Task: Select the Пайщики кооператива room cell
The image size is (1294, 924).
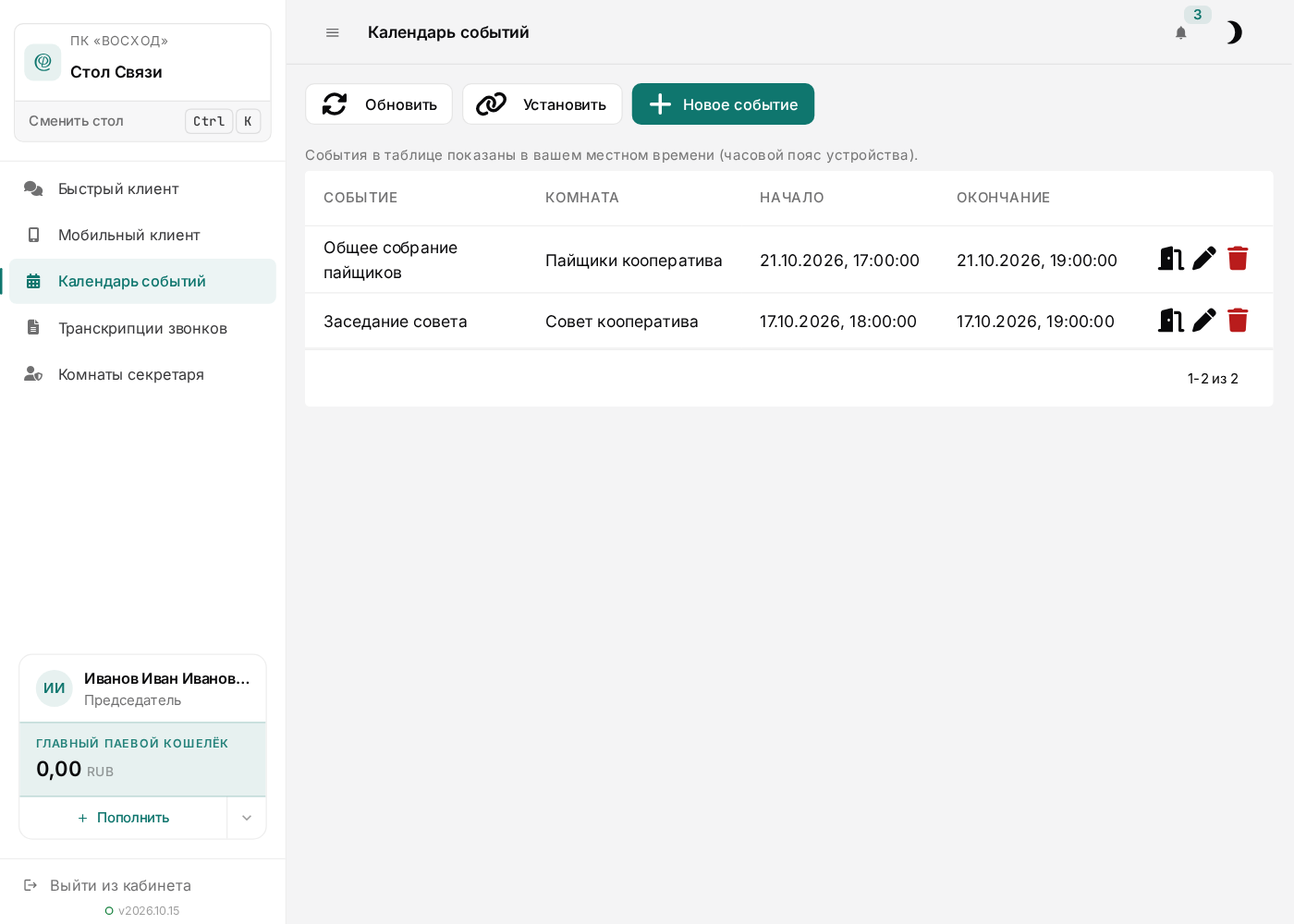Action: tap(634, 261)
